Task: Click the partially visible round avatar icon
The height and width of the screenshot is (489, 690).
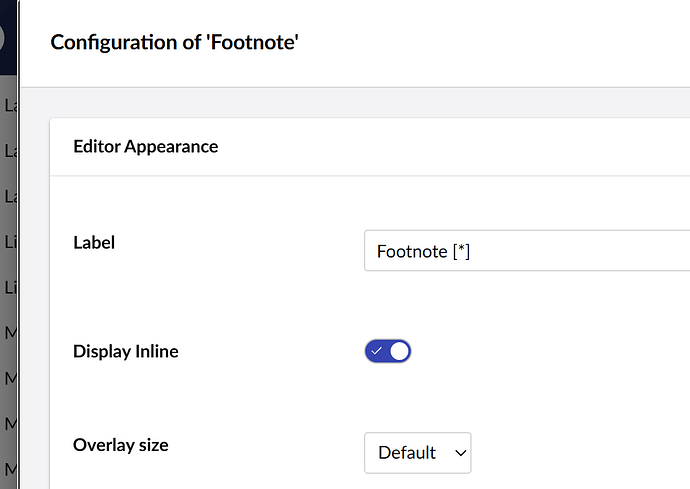Action: point(3,40)
